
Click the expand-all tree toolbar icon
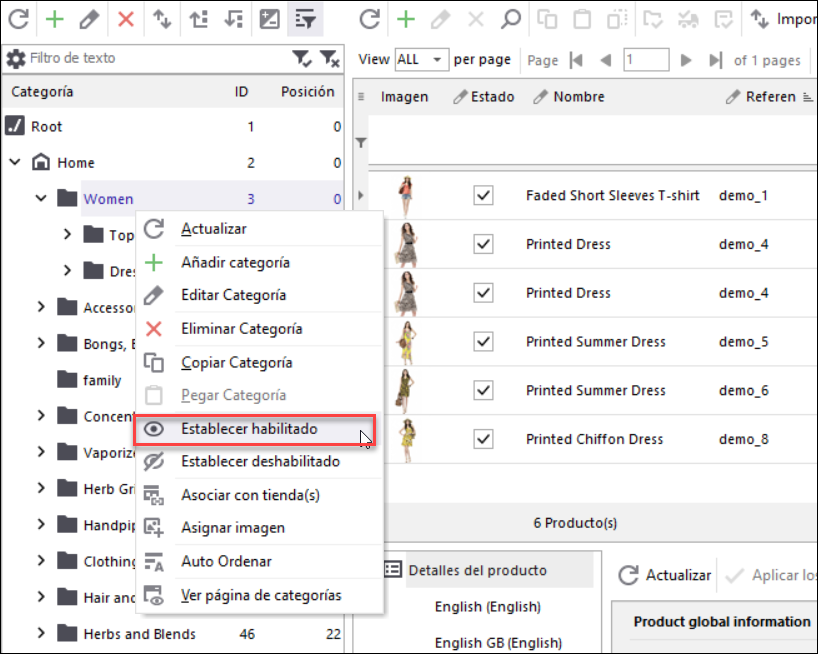198,19
